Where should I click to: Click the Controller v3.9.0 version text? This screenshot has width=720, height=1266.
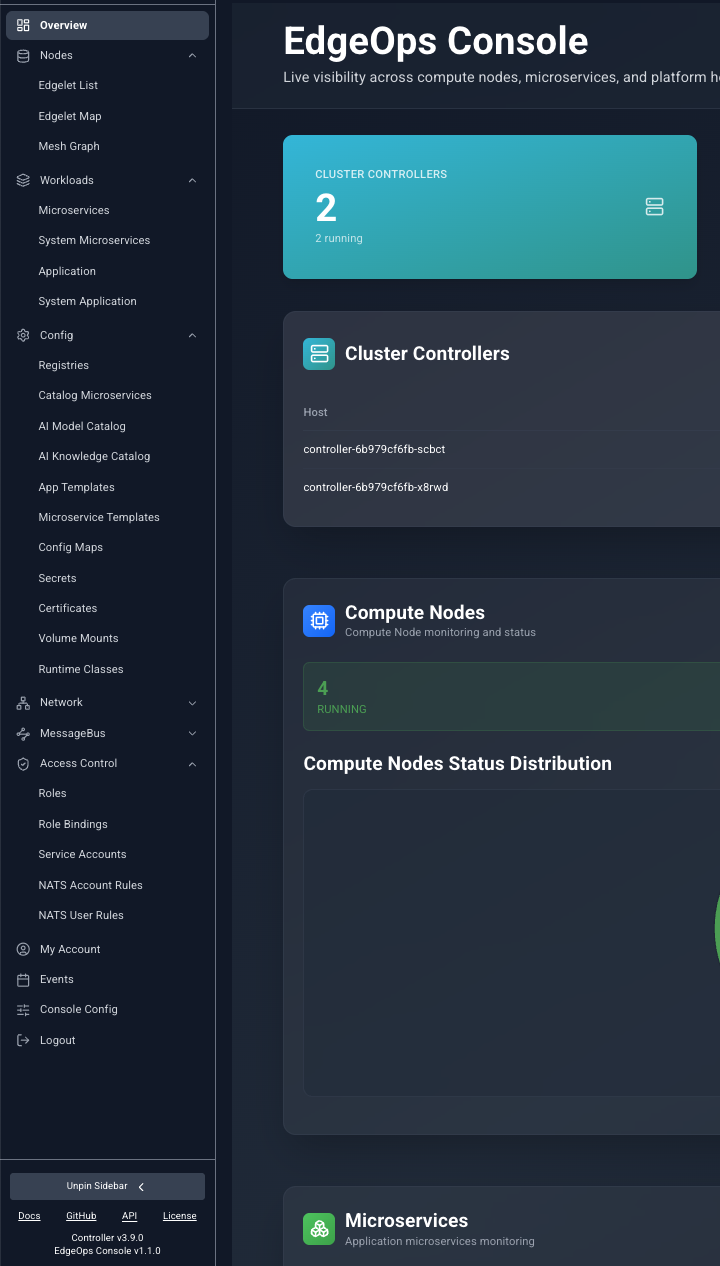[x=107, y=1238]
